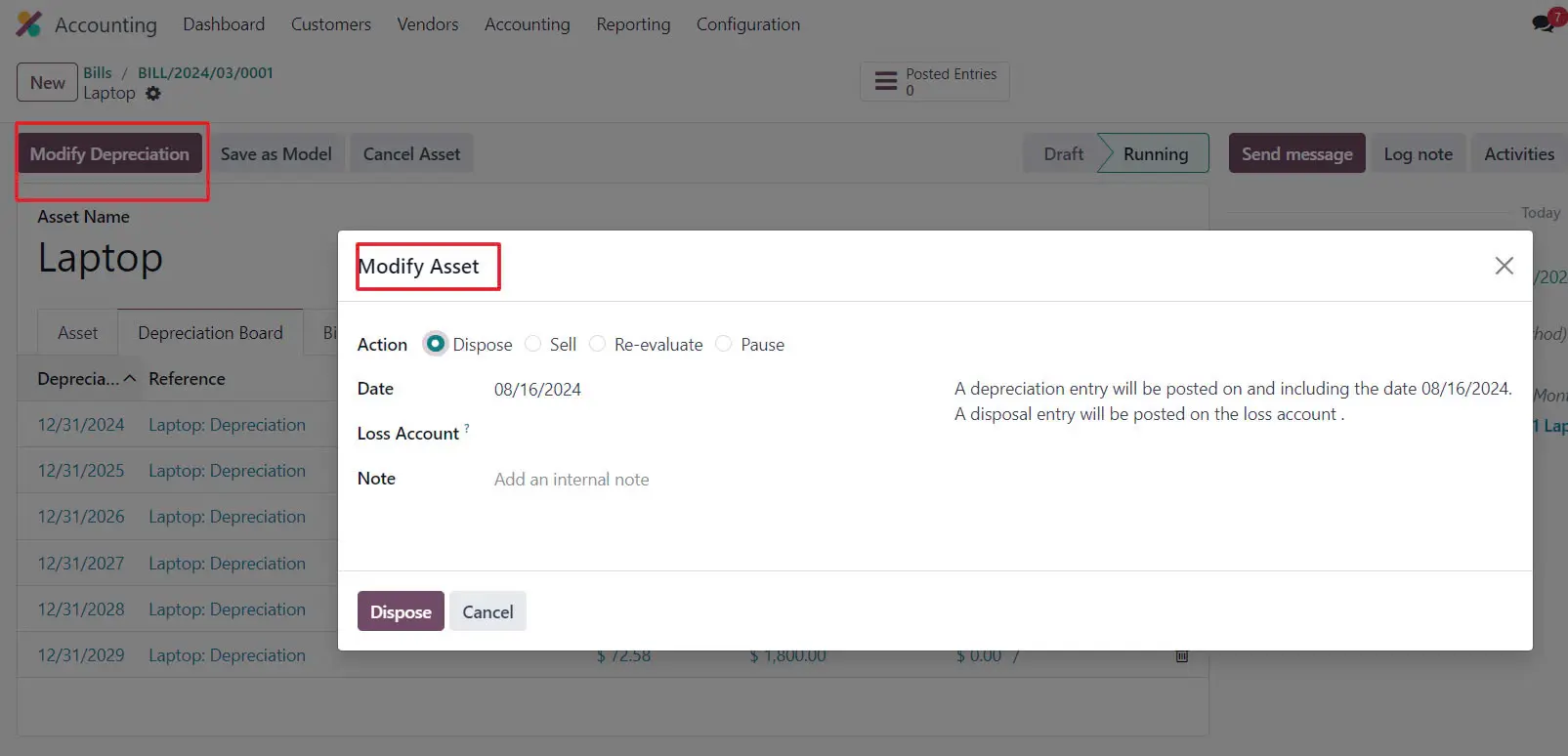Click the gear icon next to Laptop
Screen dimensions: 1568x756
tap(153, 94)
